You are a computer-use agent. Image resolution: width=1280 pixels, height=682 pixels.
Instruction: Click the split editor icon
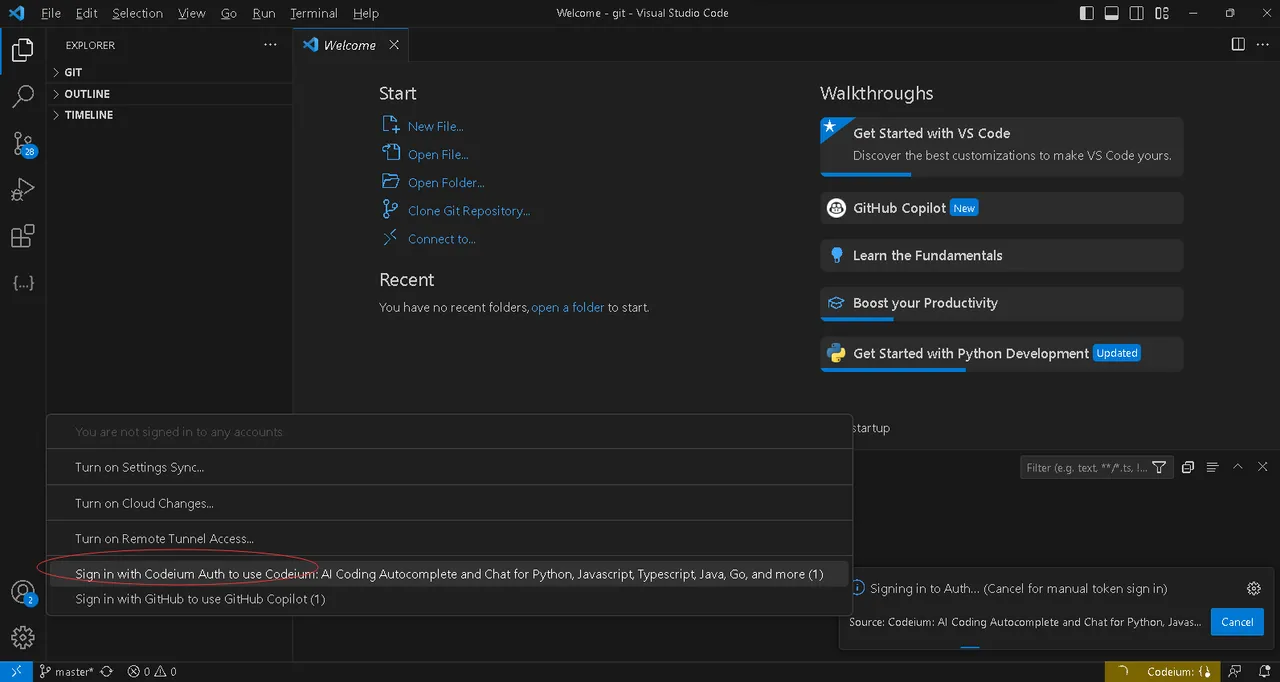(1238, 45)
